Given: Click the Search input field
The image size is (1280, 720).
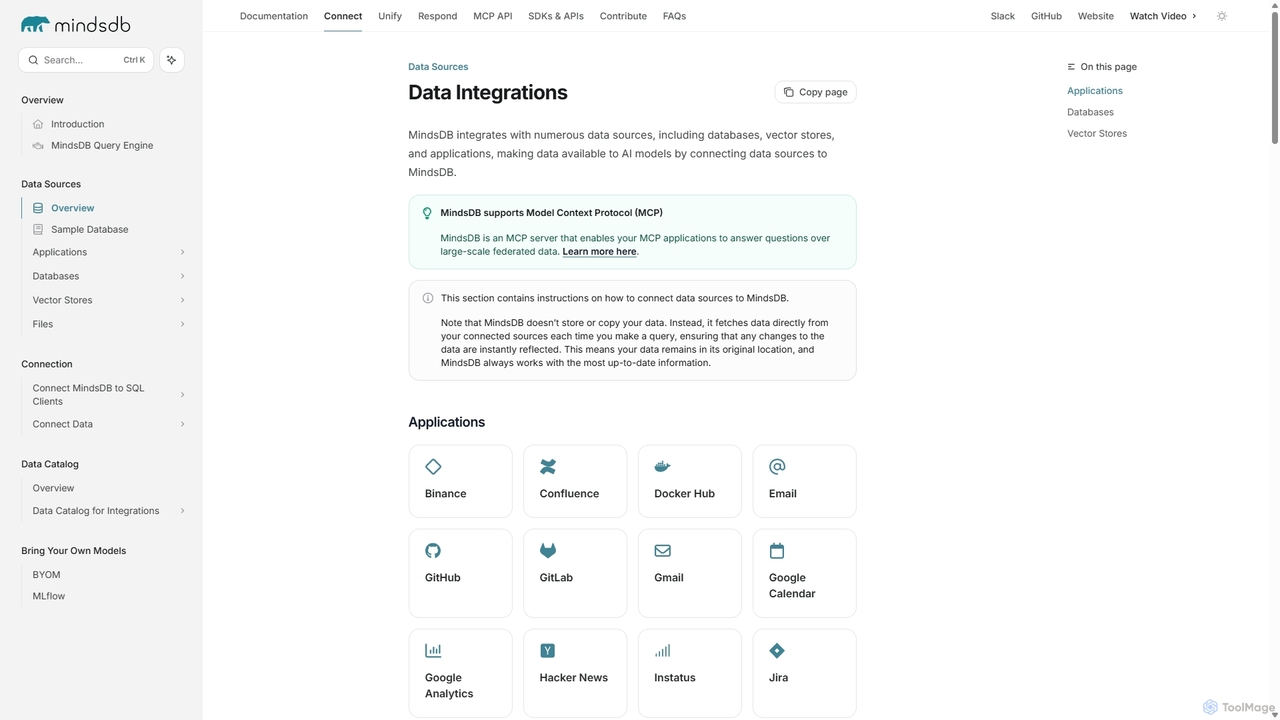Looking at the screenshot, I should pos(86,60).
